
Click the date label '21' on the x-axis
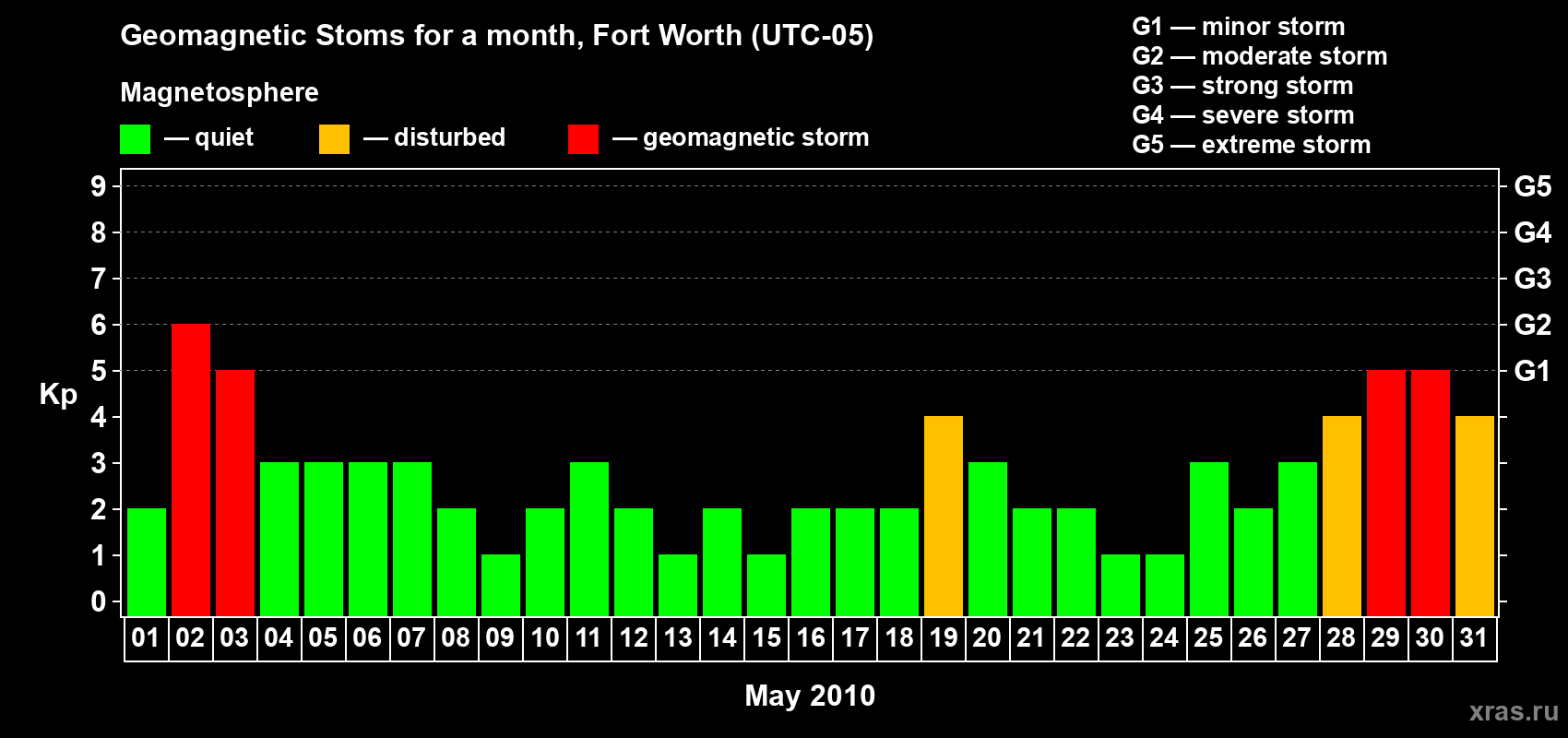pyautogui.click(x=1031, y=638)
